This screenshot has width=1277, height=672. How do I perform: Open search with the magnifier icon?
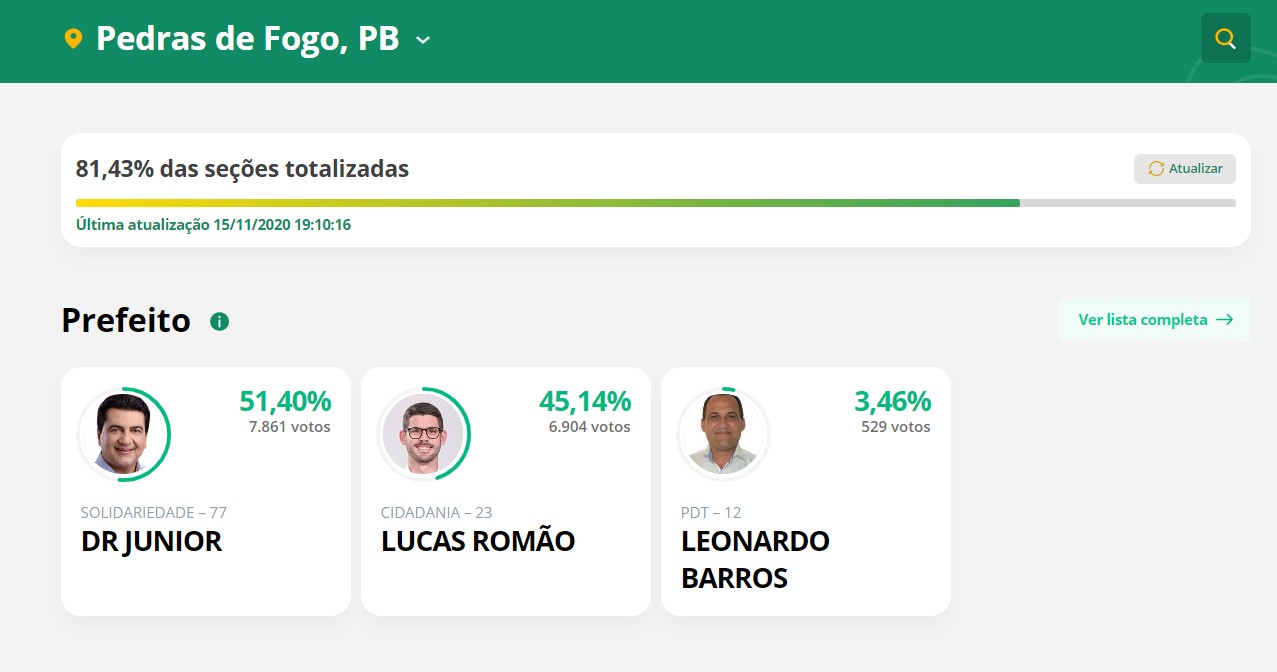pyautogui.click(x=1225, y=38)
